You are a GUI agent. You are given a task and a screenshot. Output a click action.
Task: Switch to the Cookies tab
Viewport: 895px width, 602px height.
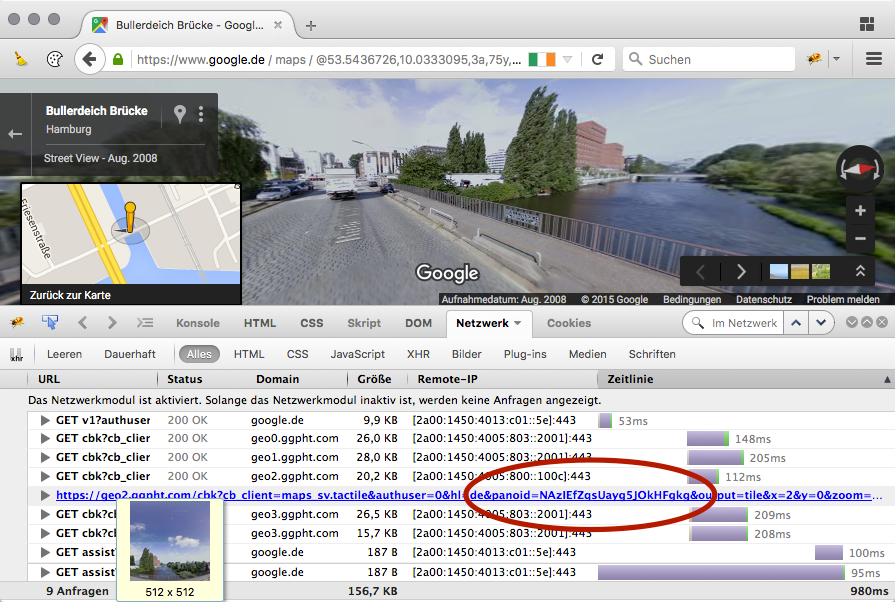(x=569, y=323)
